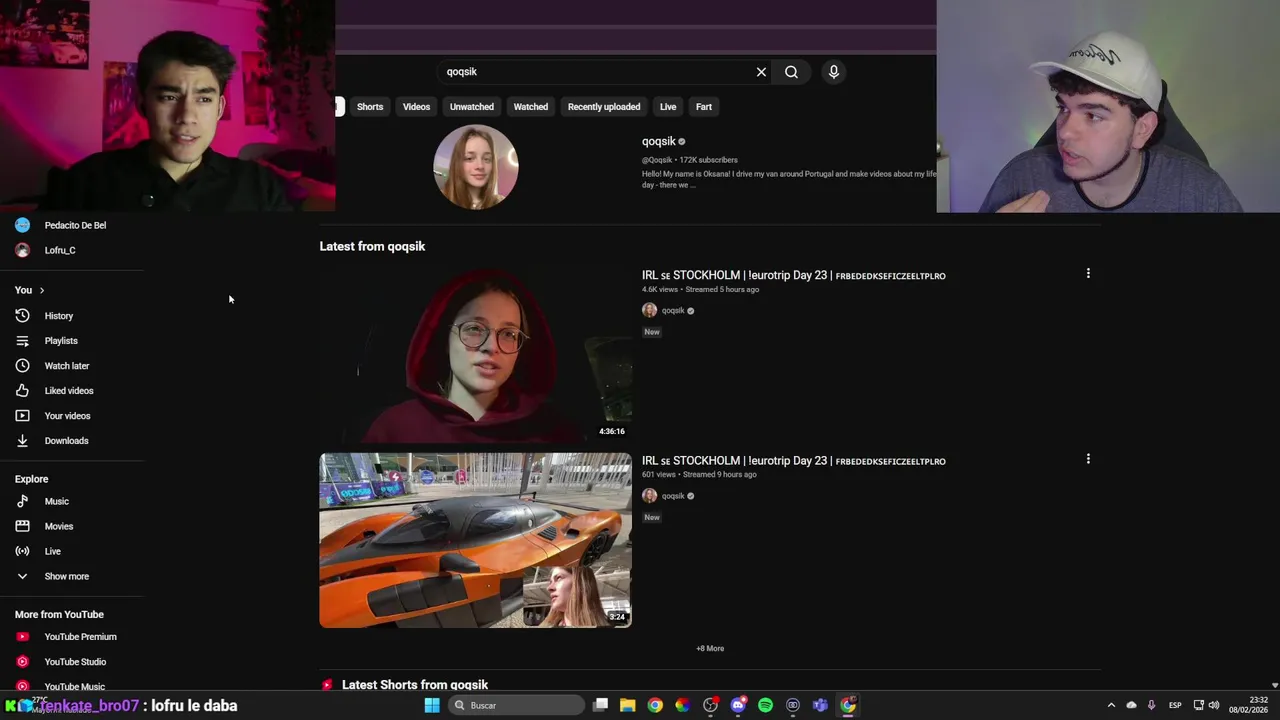The height and width of the screenshot is (720, 1280).
Task: Open title of stream from 9 hours ago
Action: click(x=793, y=461)
